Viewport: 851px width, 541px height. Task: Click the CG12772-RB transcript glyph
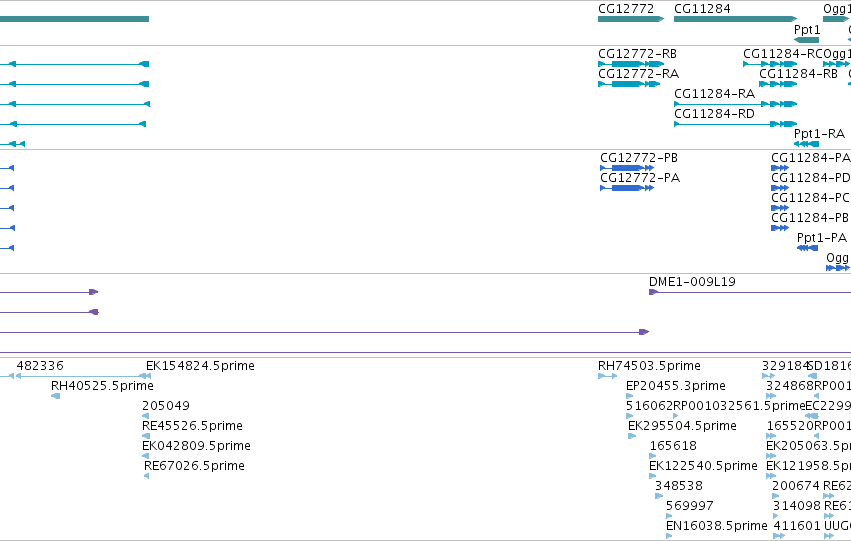tap(631, 64)
